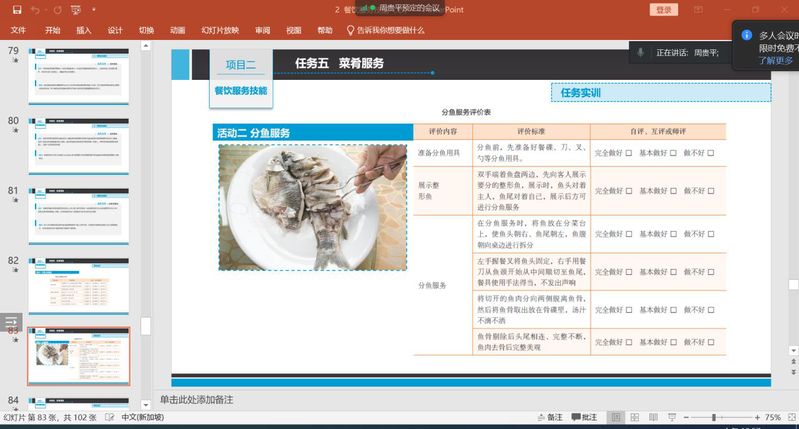
Task: Check 做不好 in 准备分鱼用具 row
Action: click(x=711, y=153)
